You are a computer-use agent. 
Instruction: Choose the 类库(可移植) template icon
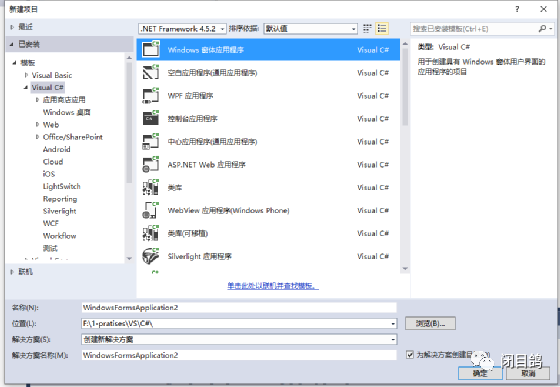151,233
